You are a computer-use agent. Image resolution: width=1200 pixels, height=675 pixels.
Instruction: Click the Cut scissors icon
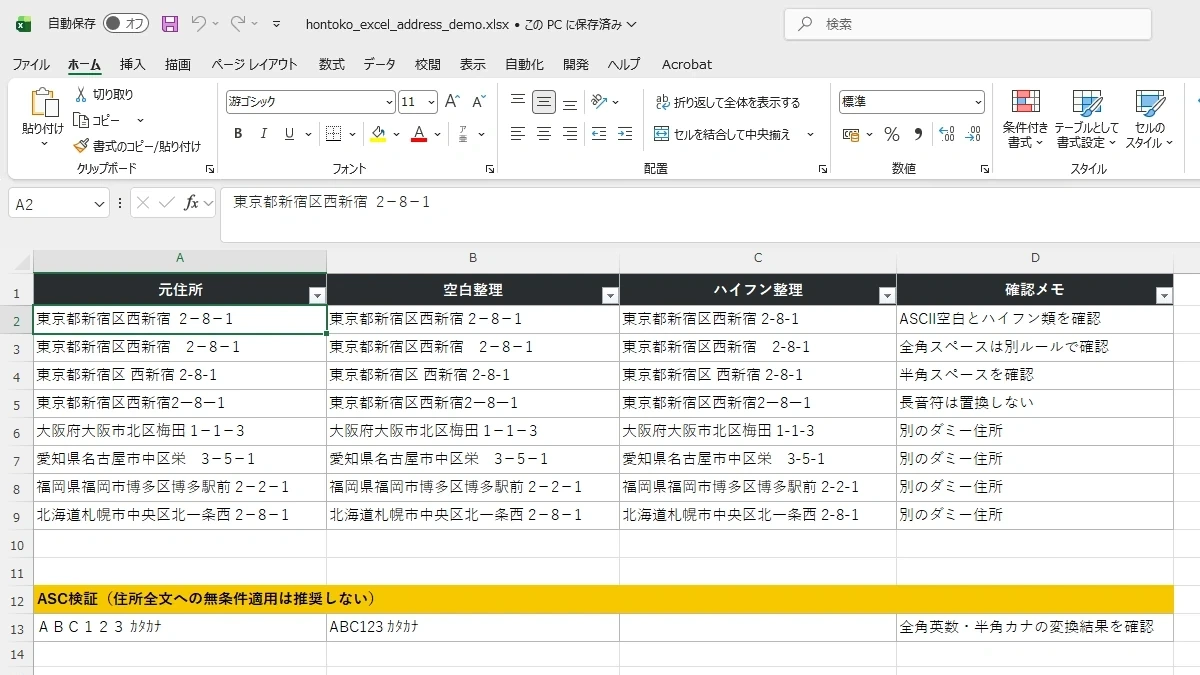point(82,94)
